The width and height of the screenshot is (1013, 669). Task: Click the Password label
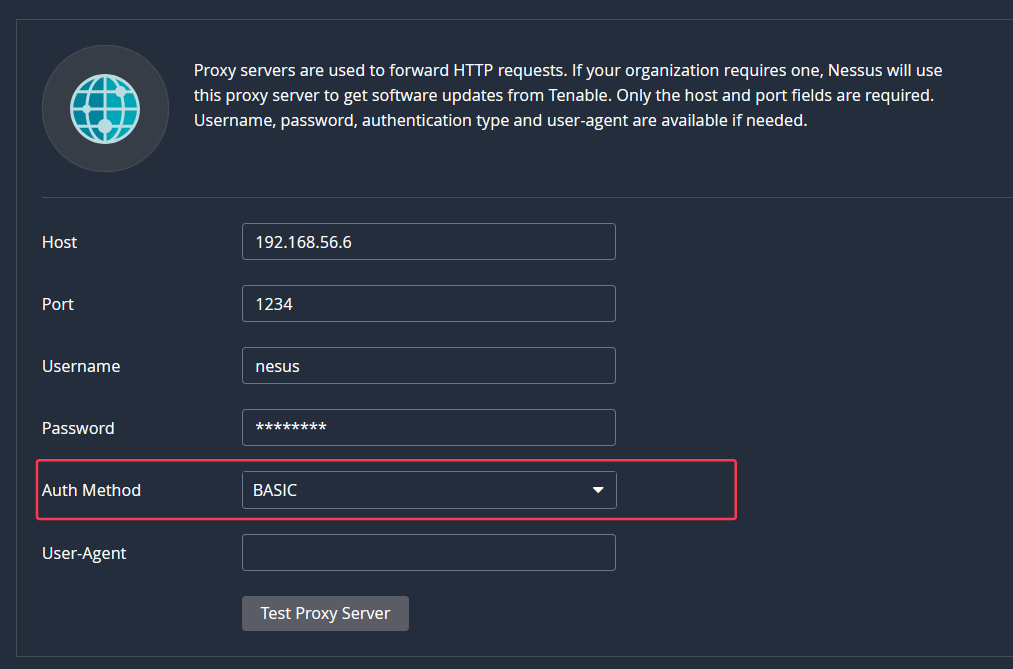(78, 428)
